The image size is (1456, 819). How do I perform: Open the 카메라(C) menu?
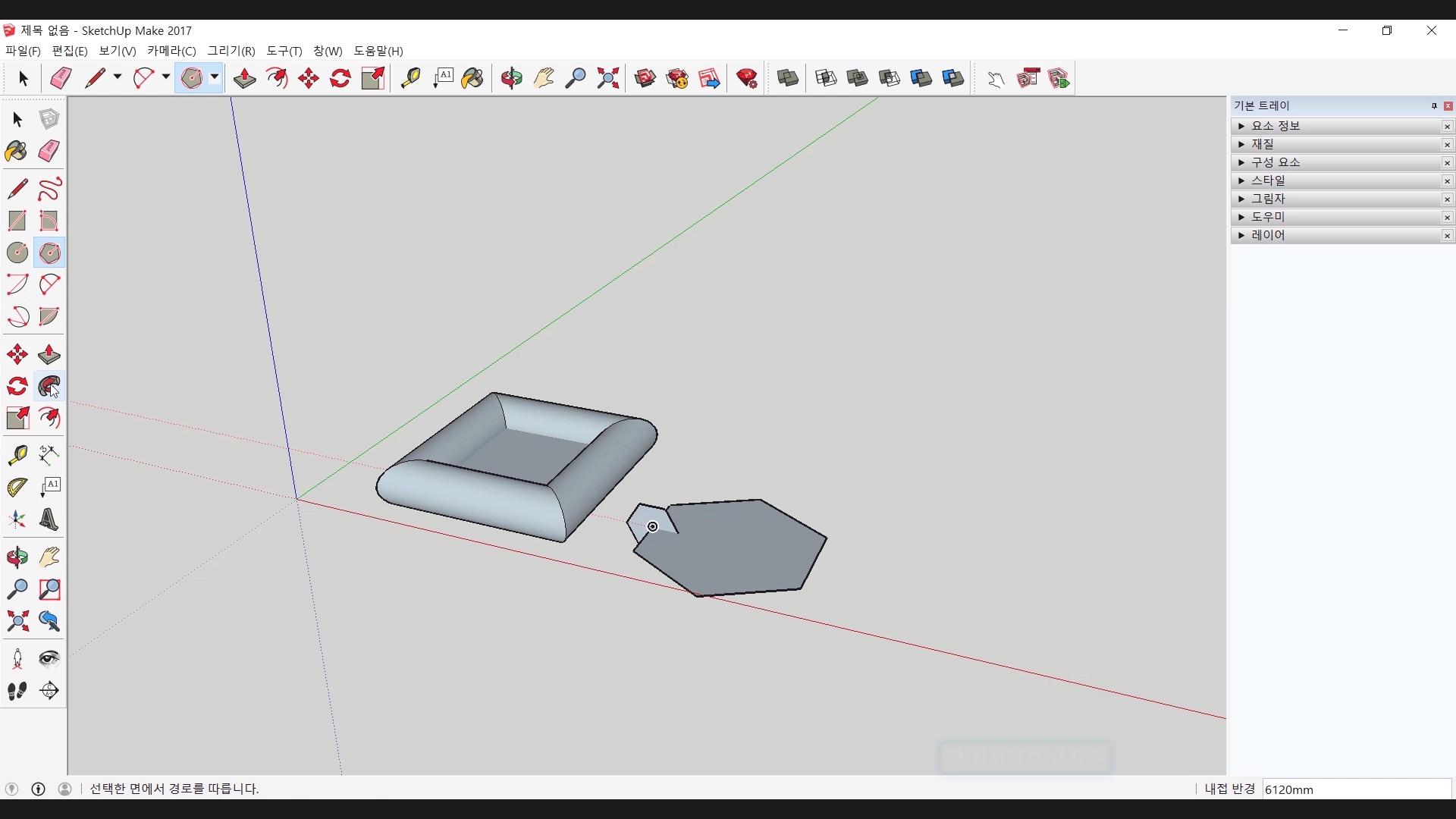171,51
